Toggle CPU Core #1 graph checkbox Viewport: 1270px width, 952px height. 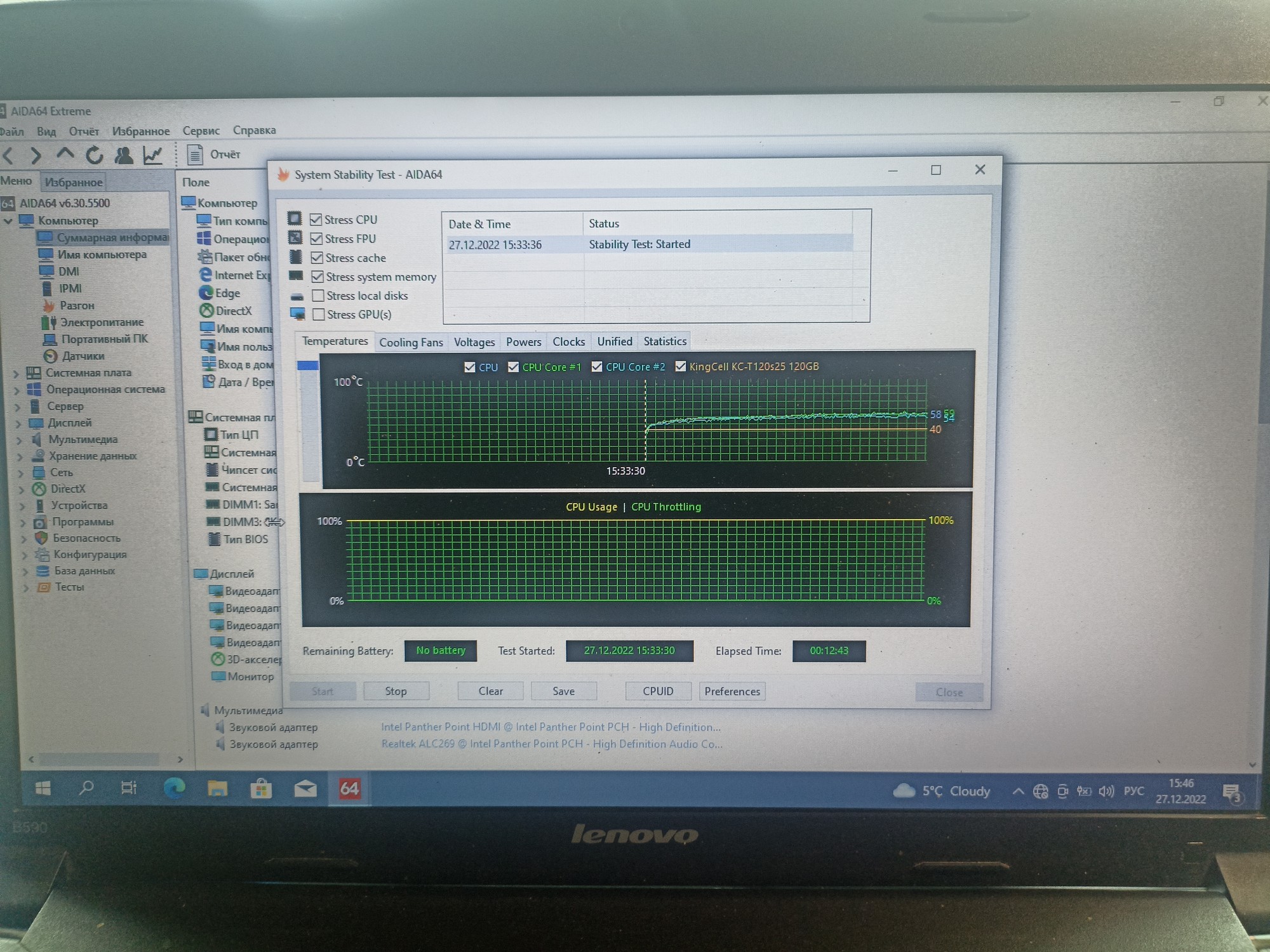point(513,367)
